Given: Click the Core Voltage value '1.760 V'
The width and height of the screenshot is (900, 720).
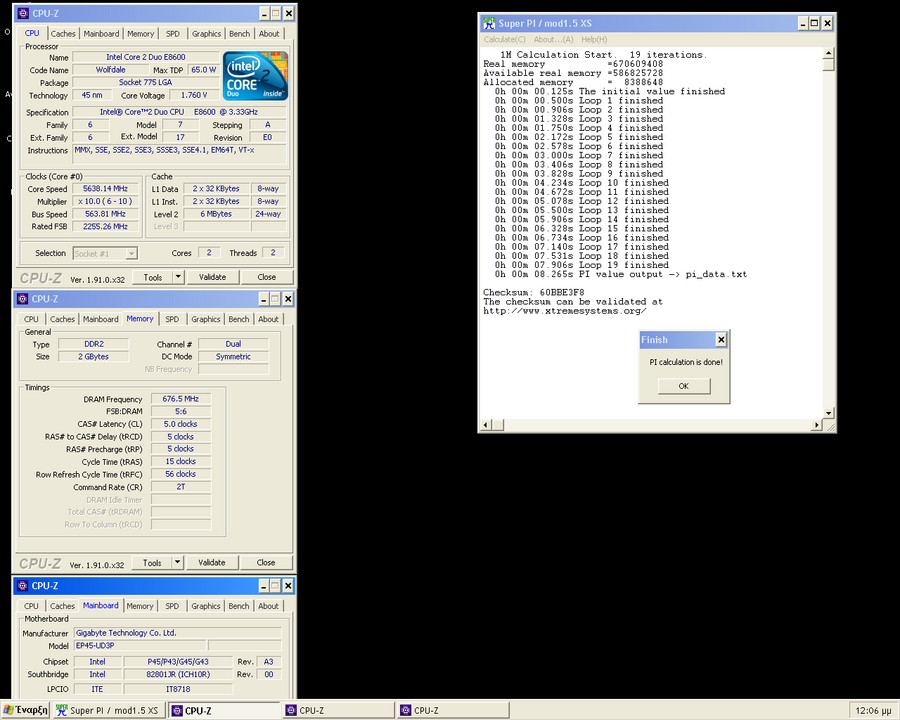Looking at the screenshot, I should (195, 95).
